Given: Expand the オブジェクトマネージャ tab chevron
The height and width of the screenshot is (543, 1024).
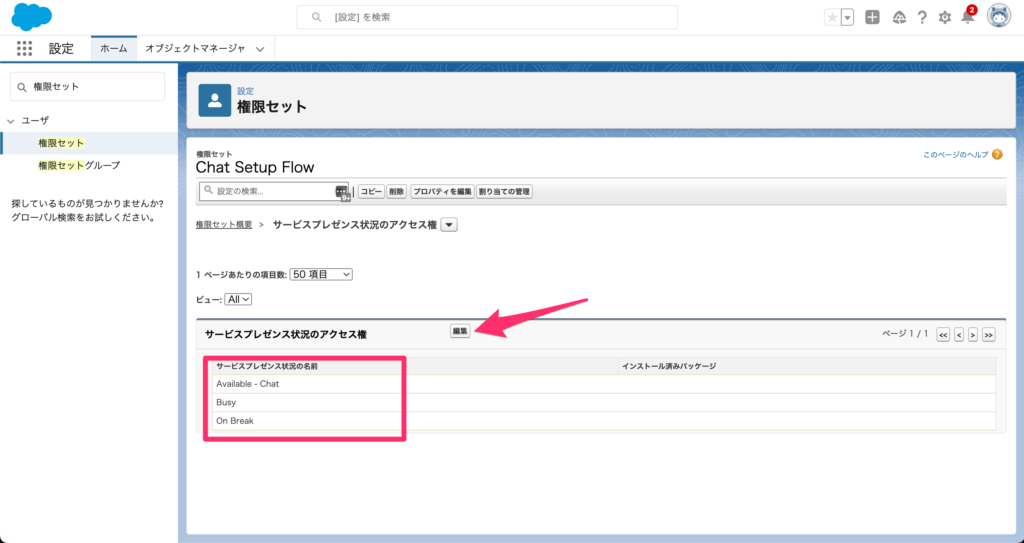Looking at the screenshot, I should tap(260, 49).
